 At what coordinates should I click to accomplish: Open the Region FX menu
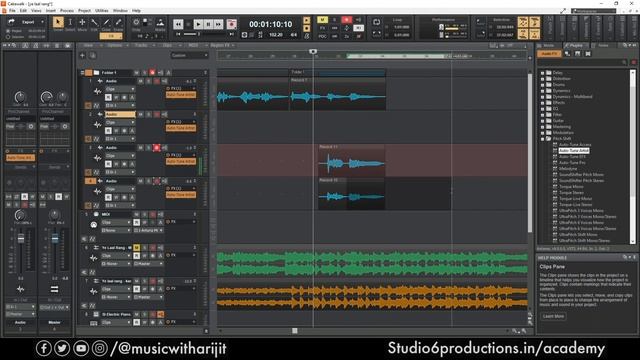point(220,45)
